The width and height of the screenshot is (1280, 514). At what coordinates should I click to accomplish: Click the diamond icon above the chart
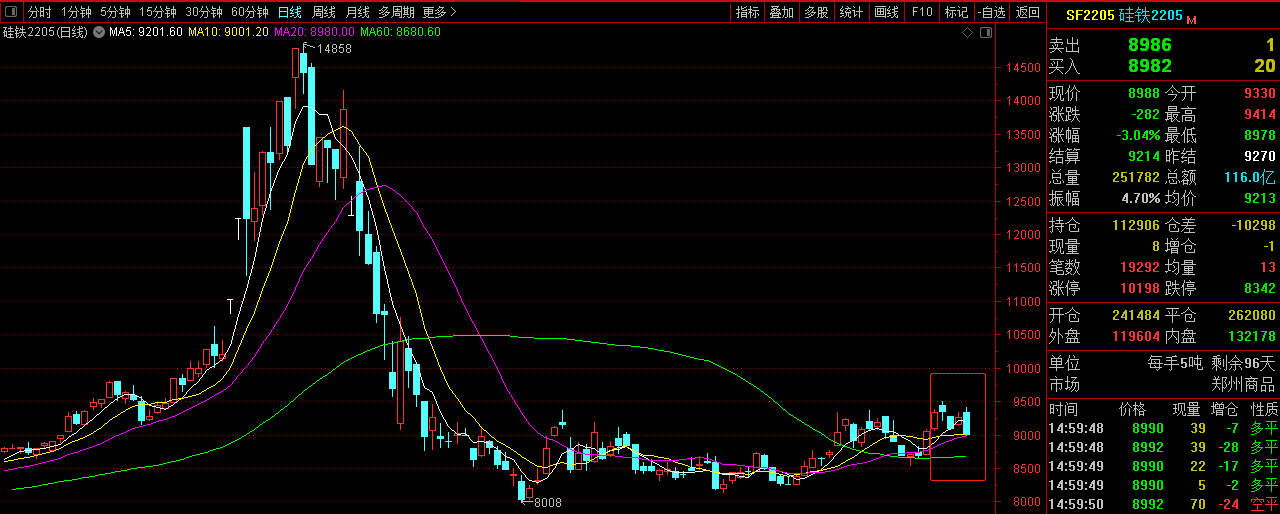967,32
